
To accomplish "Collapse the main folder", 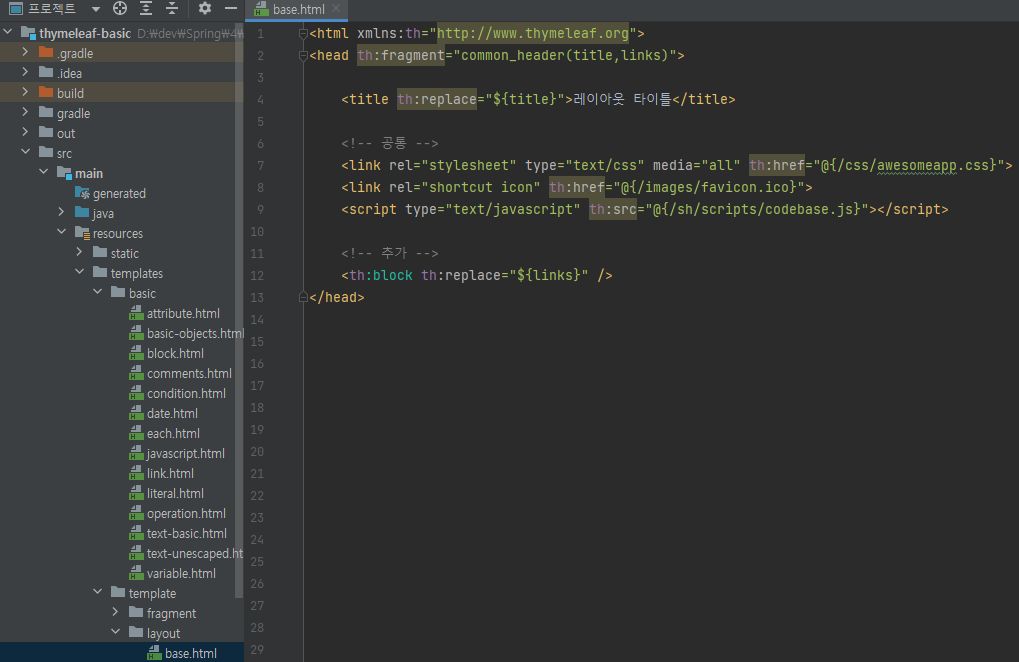I will point(44,172).
